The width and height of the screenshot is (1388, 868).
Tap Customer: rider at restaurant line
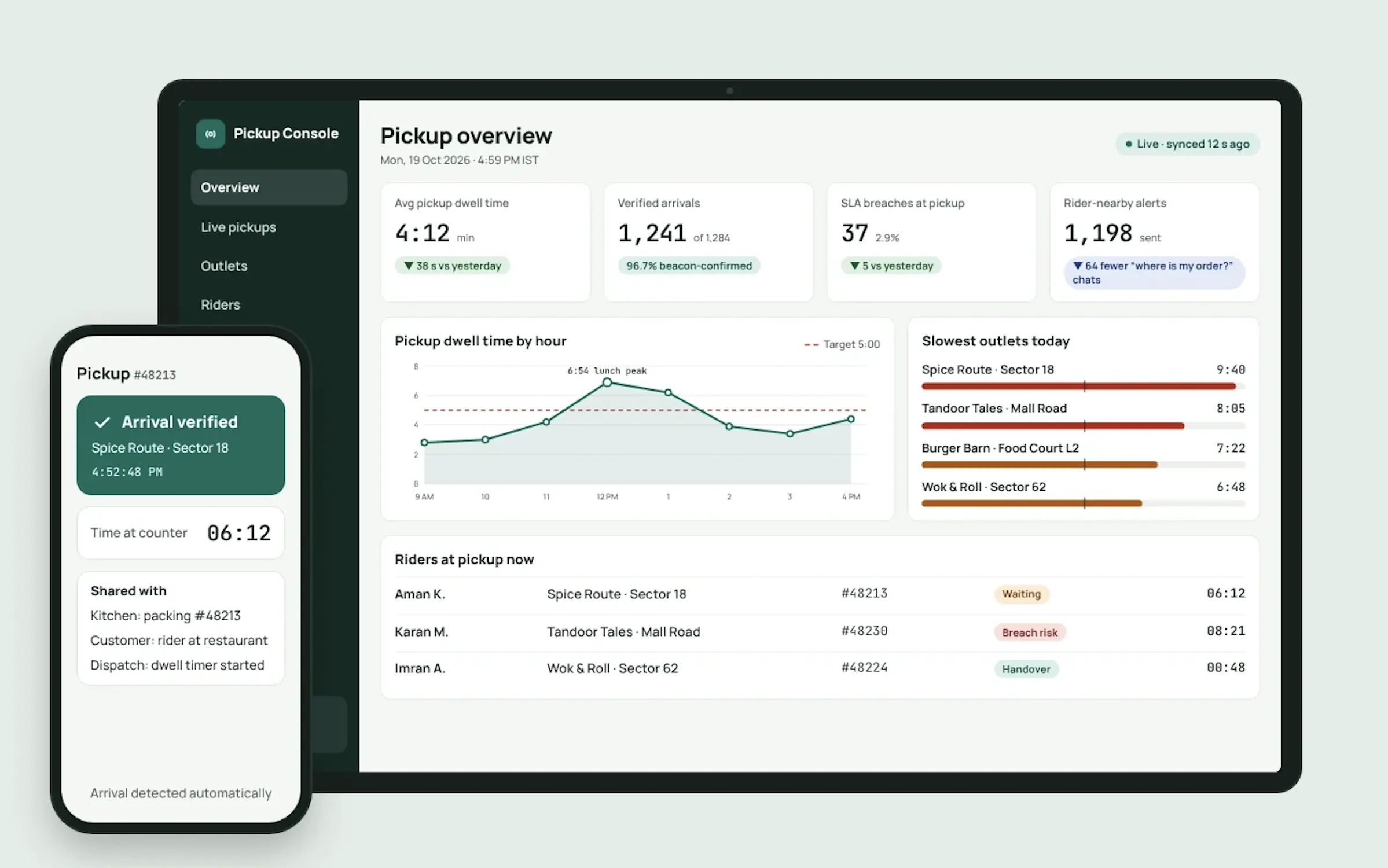[x=179, y=641]
